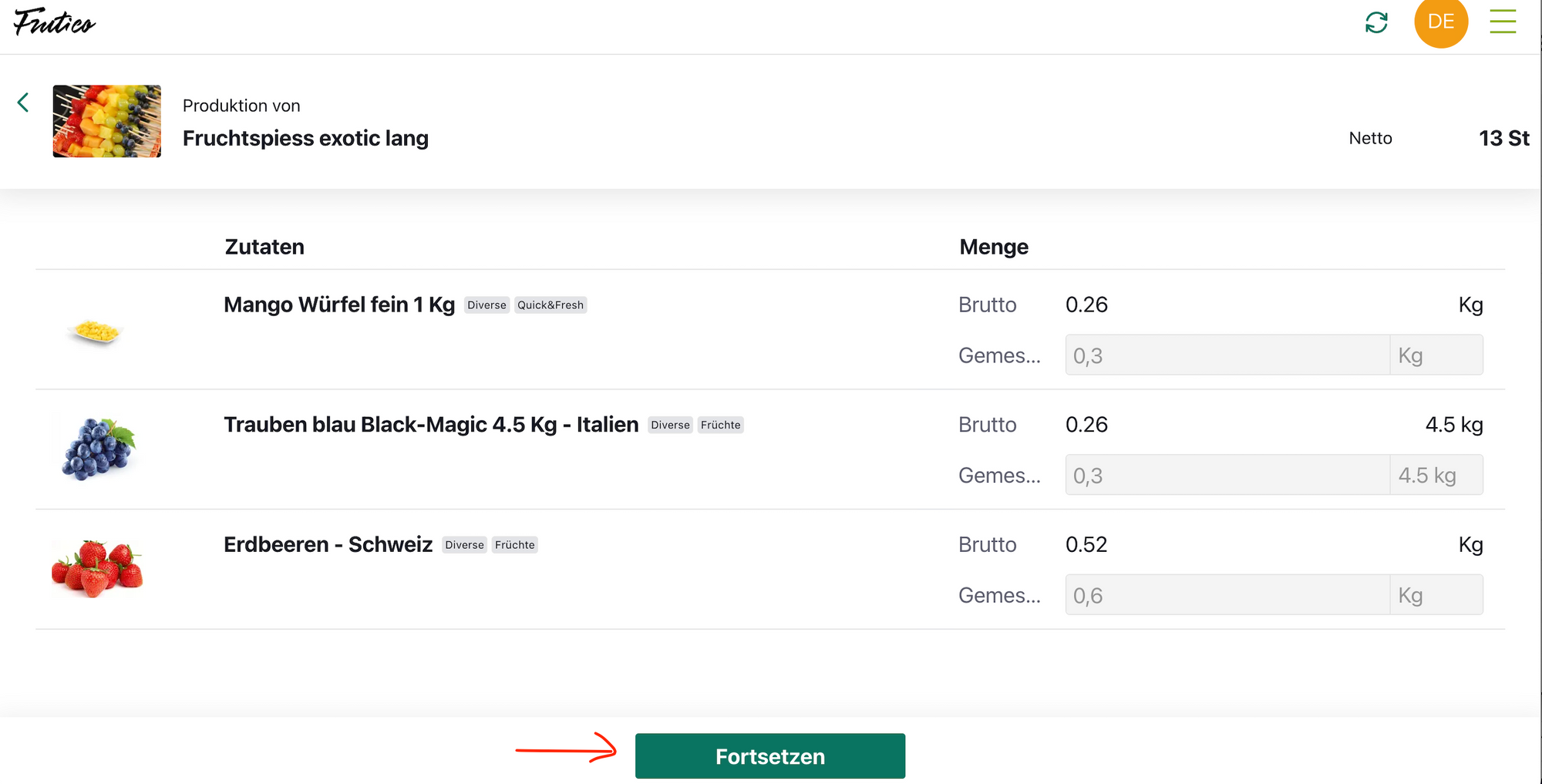The width and height of the screenshot is (1542, 784).
Task: Go back using the left chevron
Action: [x=23, y=103]
